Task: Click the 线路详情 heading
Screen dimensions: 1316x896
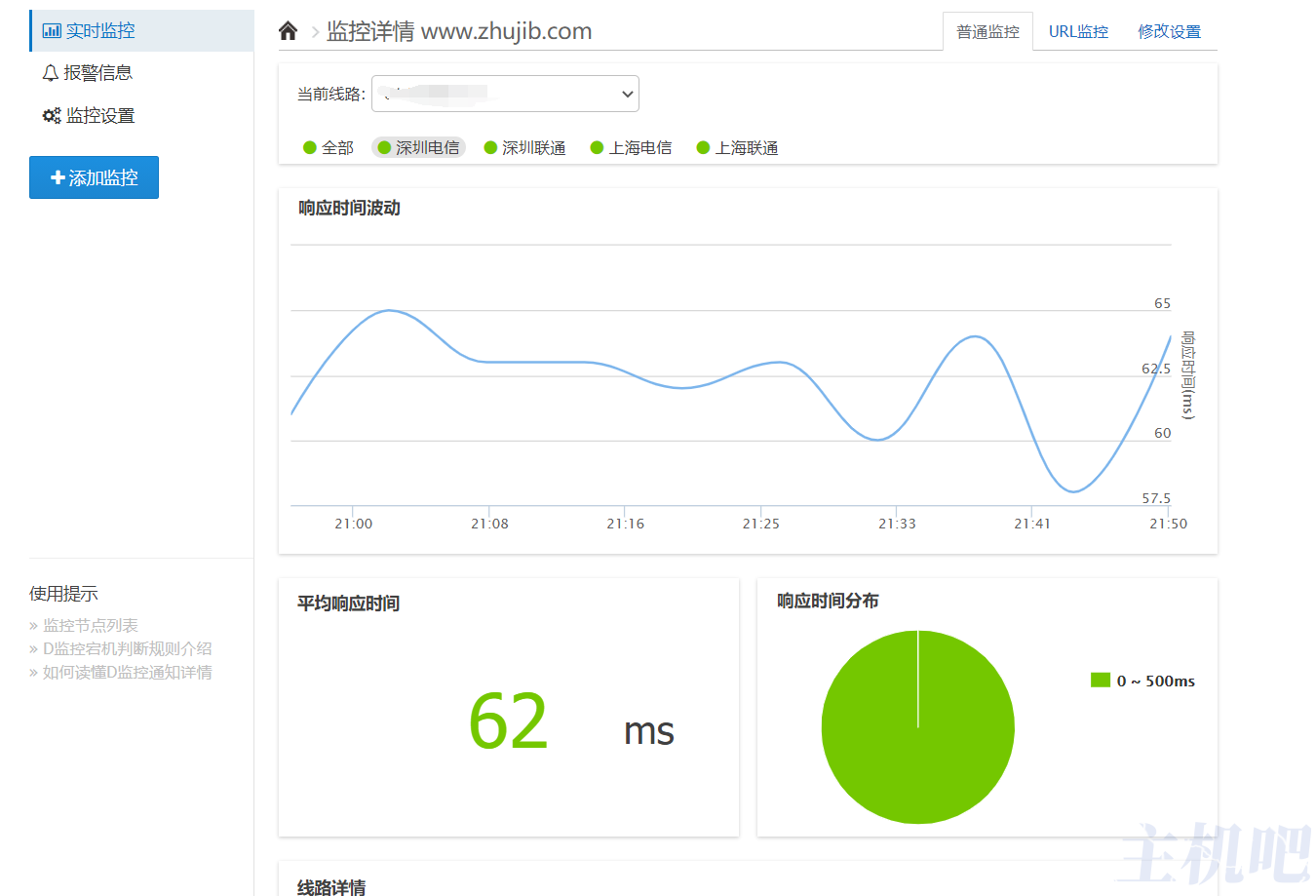Action: click(x=331, y=887)
